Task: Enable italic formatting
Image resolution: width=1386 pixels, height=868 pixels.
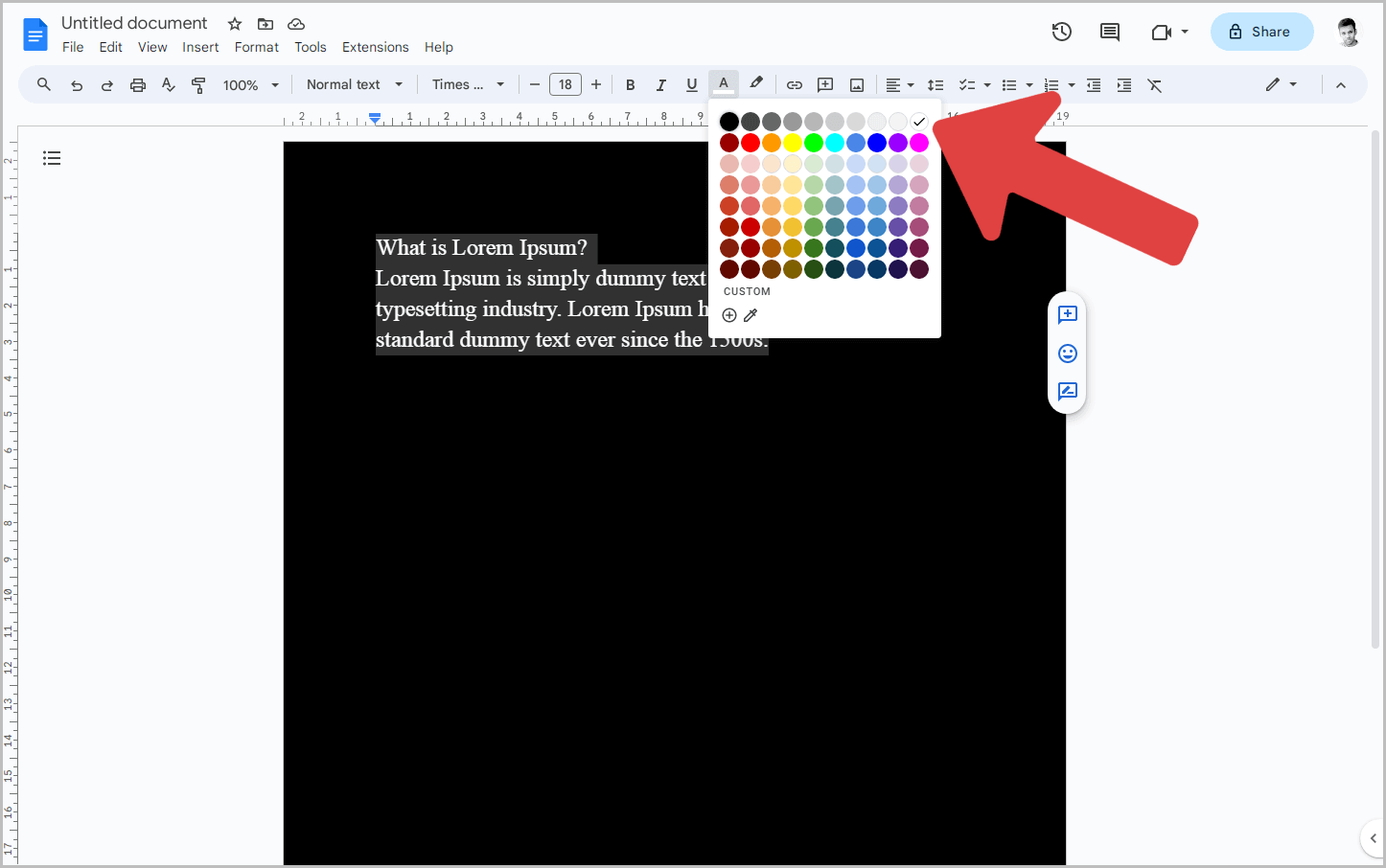Action: 661,84
